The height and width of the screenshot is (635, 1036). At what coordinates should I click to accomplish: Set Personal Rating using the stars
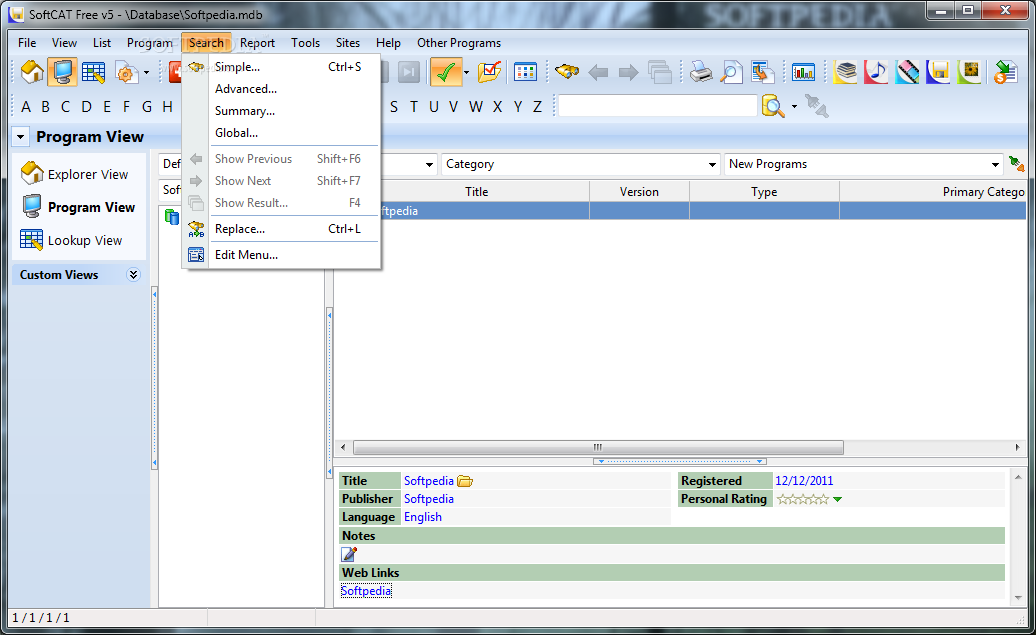(x=802, y=500)
